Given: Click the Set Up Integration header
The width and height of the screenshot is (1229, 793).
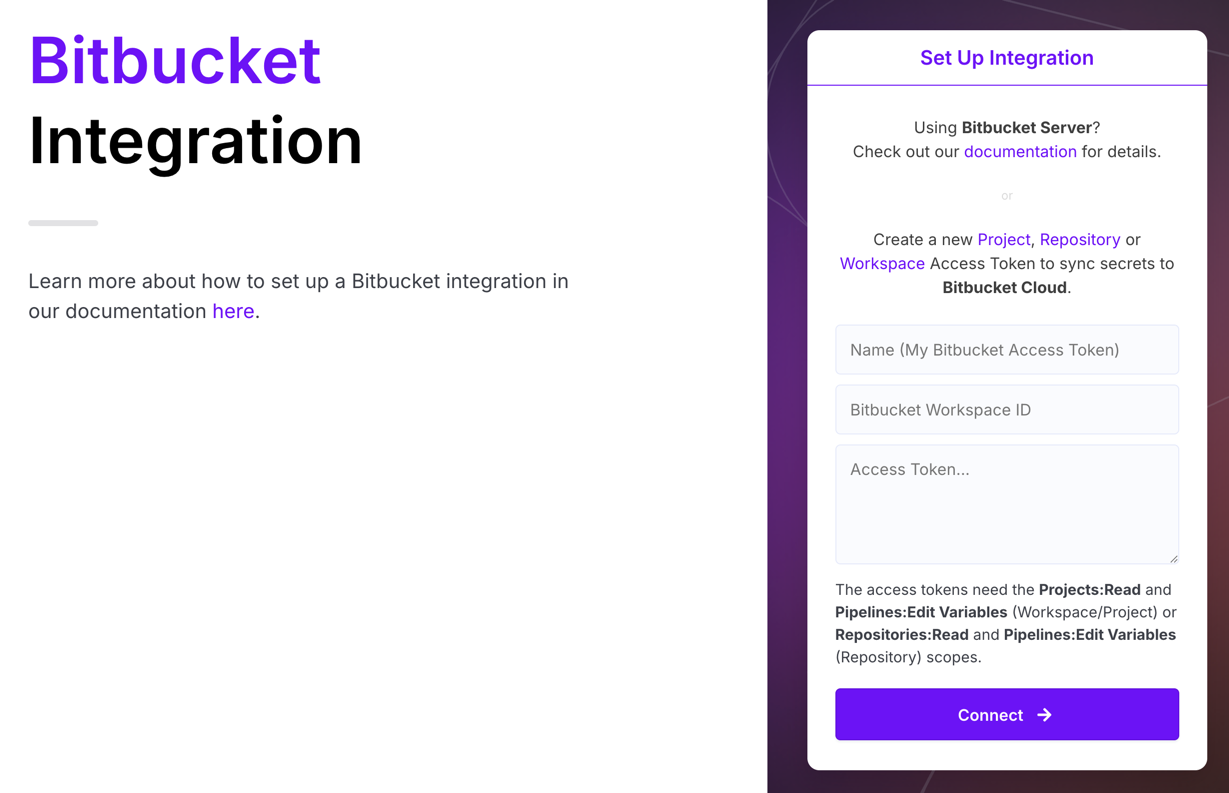Looking at the screenshot, I should (x=1007, y=58).
